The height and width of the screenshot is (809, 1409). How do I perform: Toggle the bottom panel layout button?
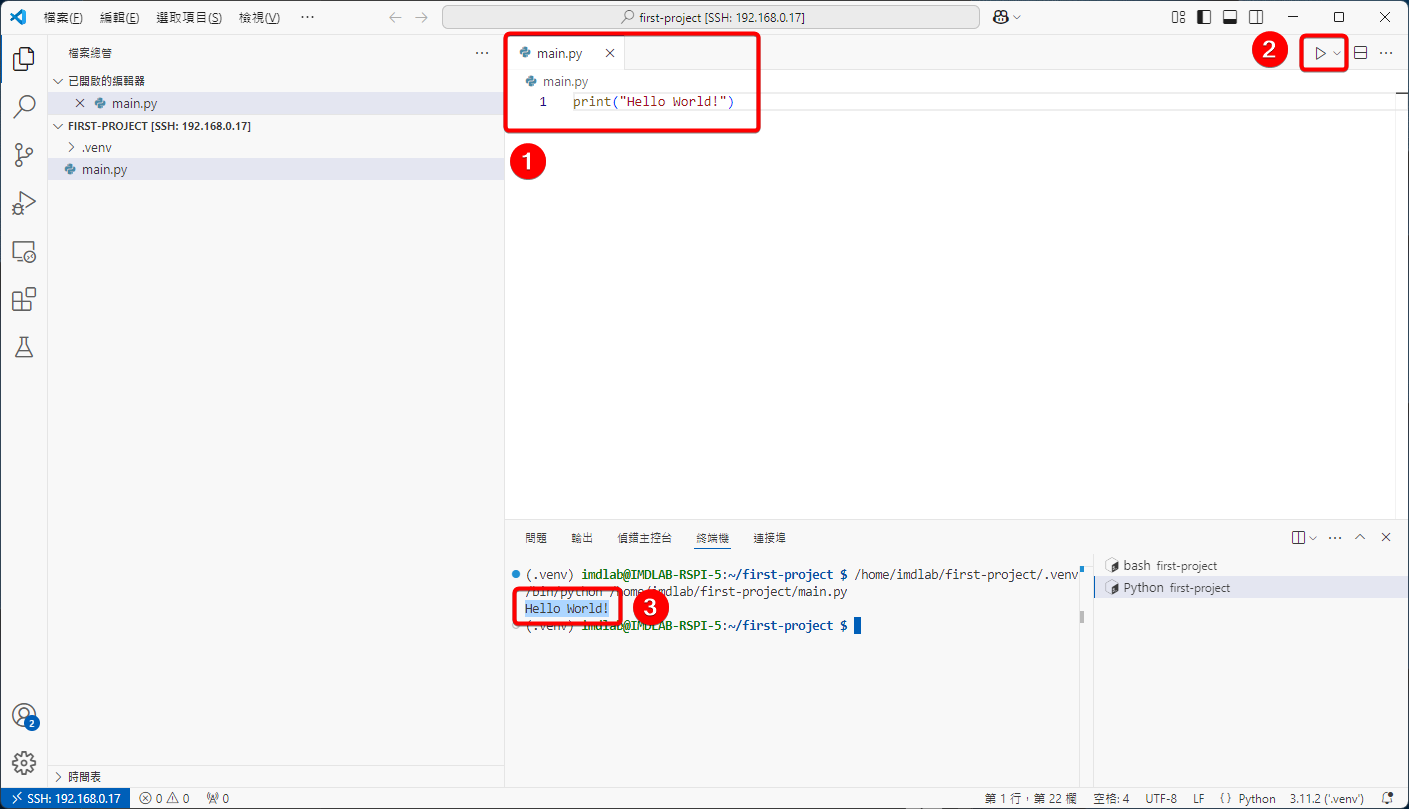[x=1230, y=17]
